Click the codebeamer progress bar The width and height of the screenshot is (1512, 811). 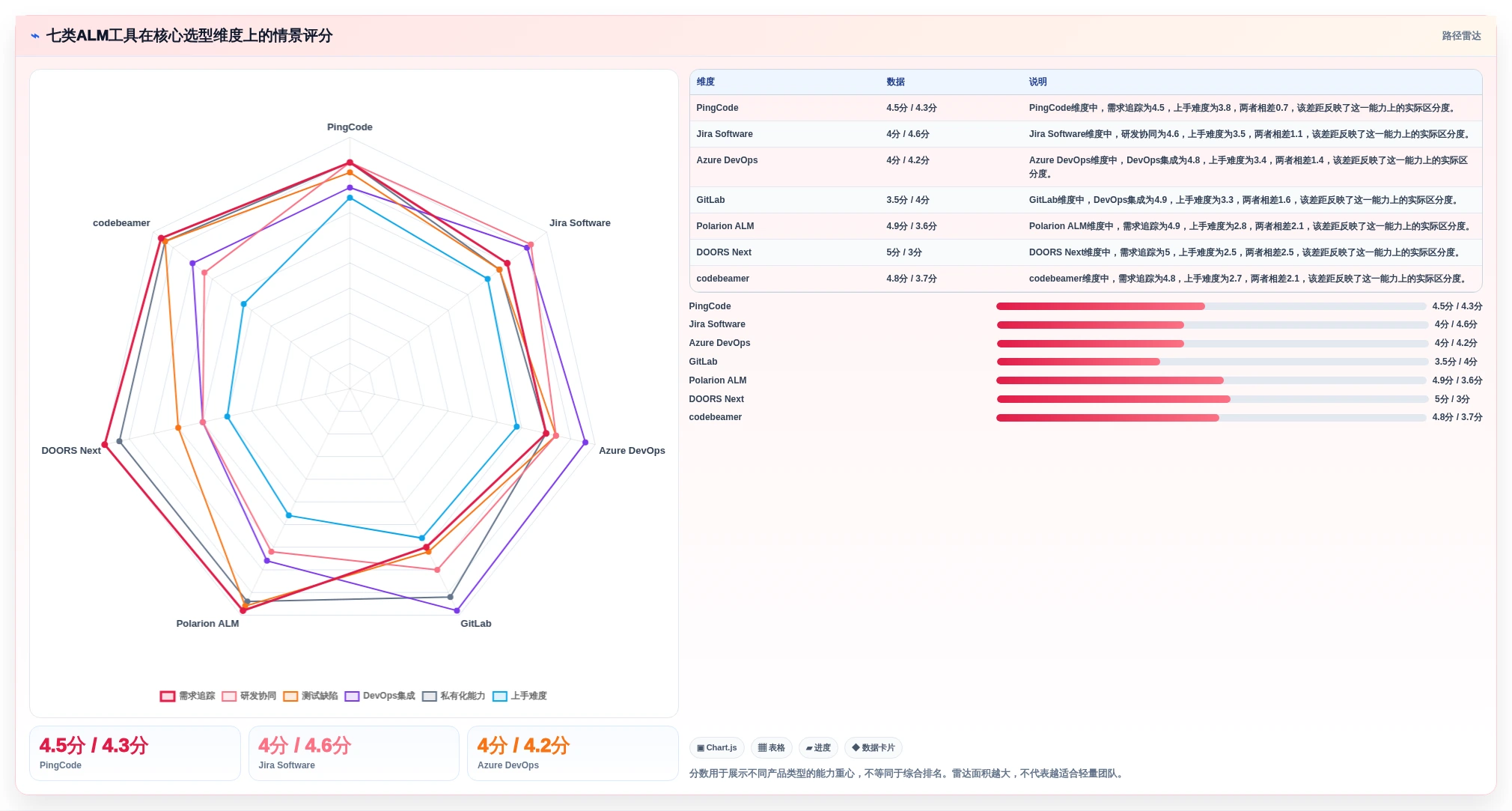(1211, 418)
